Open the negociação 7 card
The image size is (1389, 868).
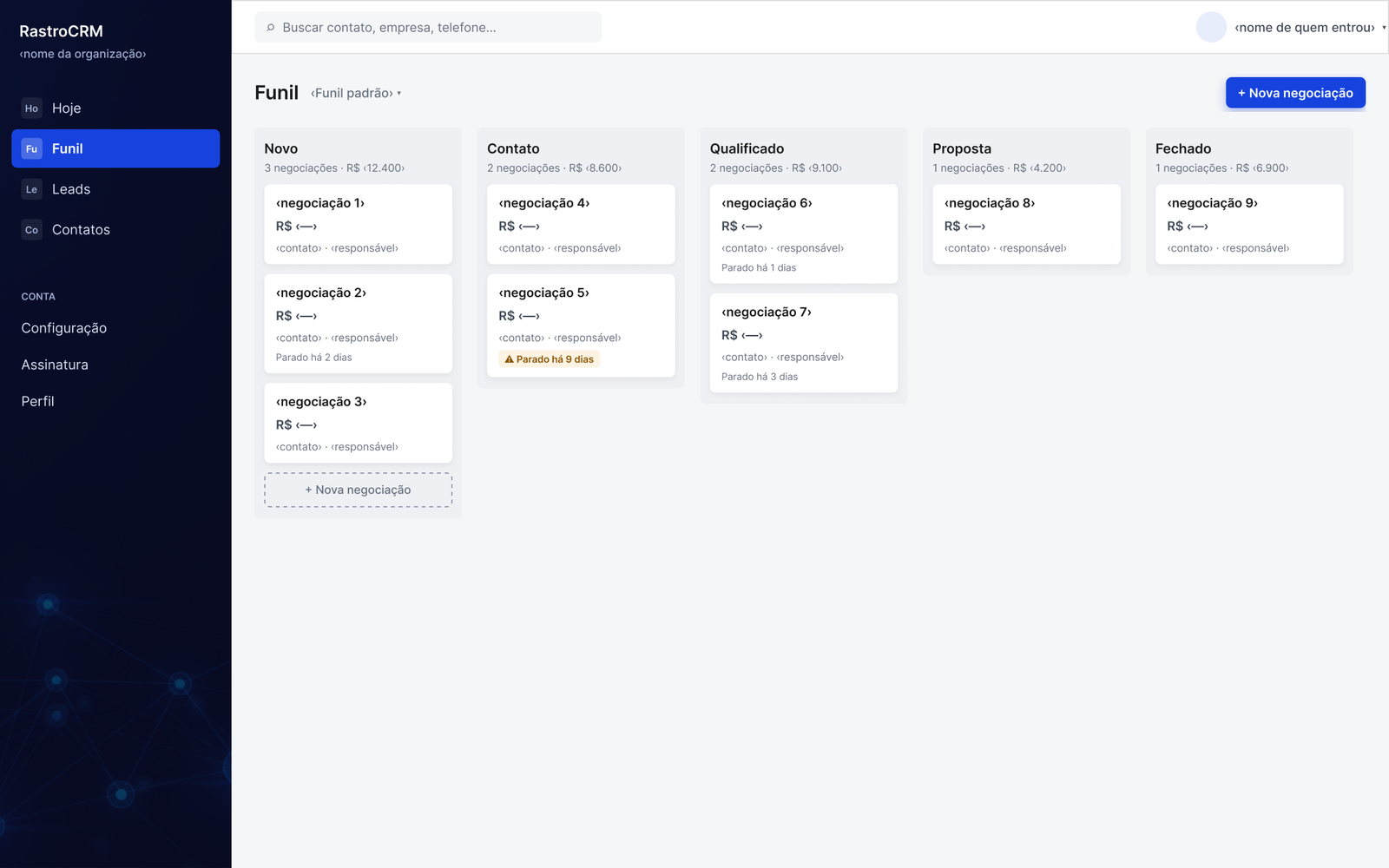pyautogui.click(x=804, y=343)
